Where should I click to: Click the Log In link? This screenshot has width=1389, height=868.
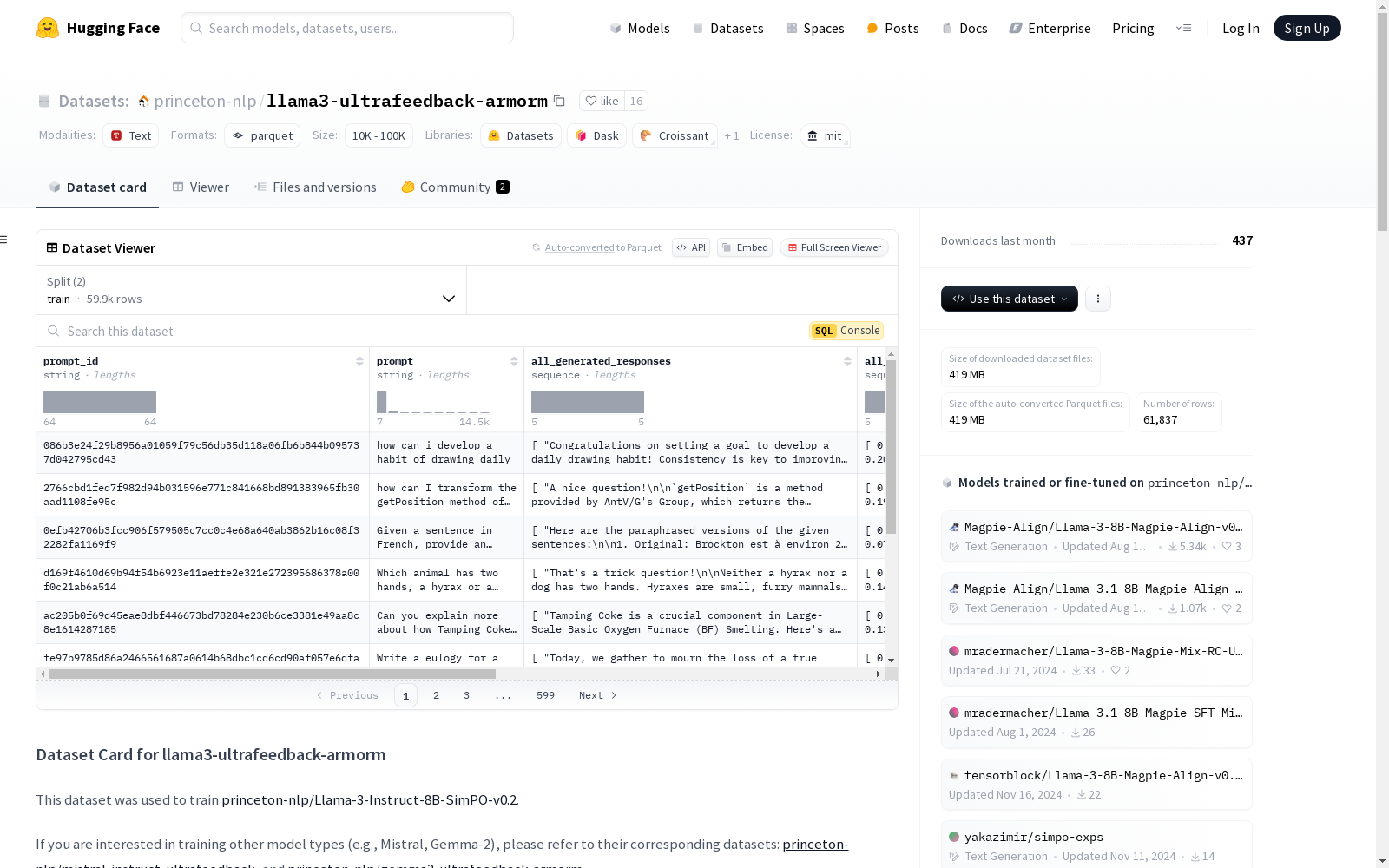tap(1241, 28)
